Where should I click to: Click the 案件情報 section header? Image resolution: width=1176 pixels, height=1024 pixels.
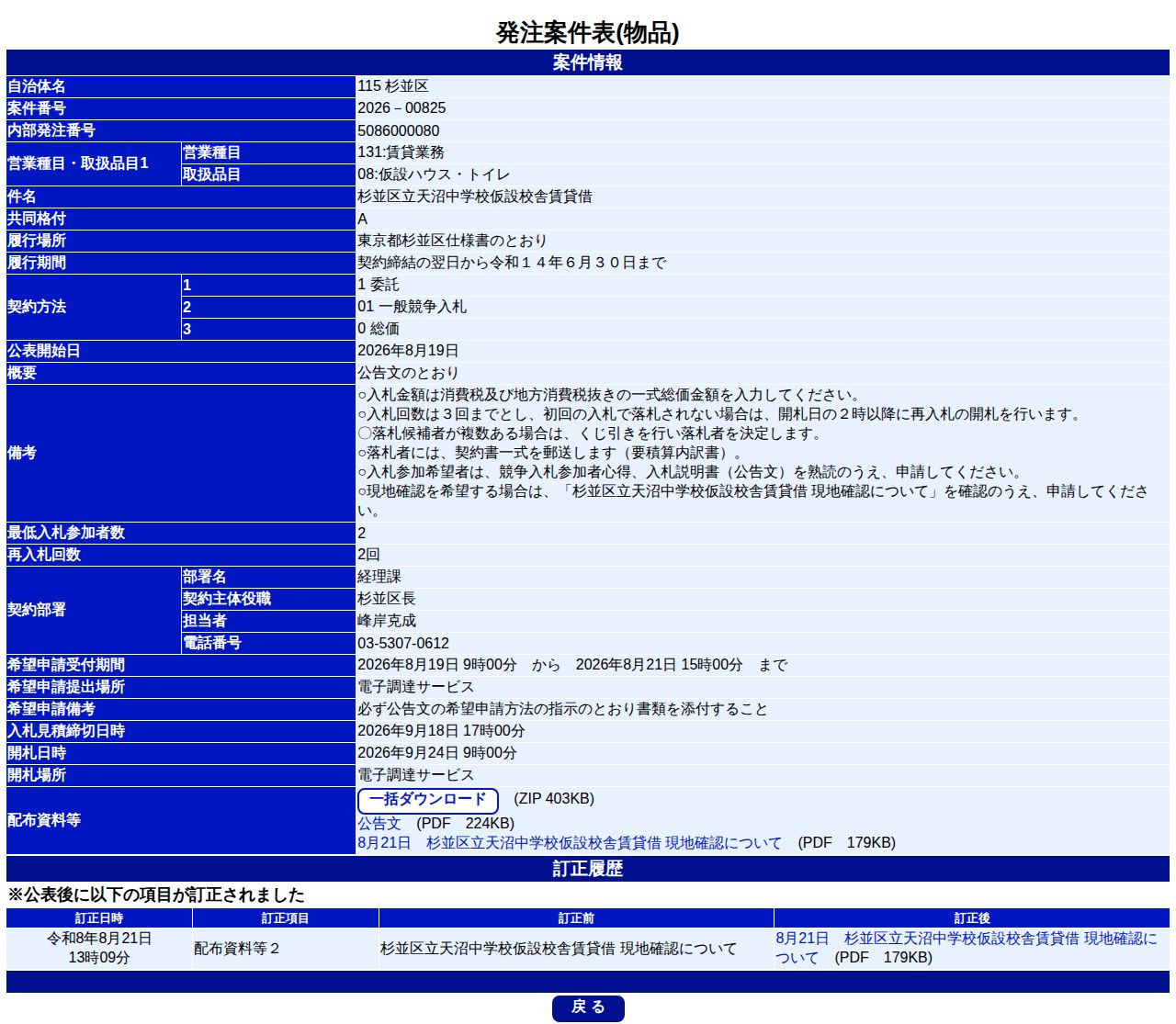[588, 62]
